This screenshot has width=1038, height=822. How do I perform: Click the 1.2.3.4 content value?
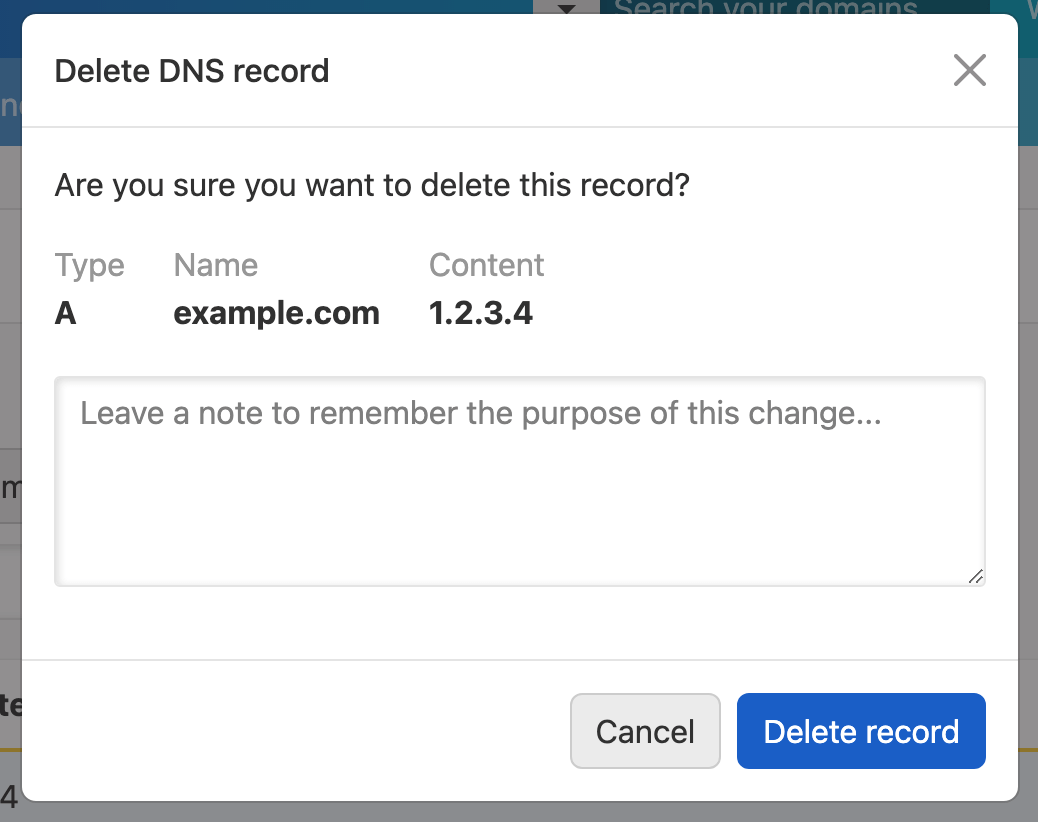[x=481, y=313]
